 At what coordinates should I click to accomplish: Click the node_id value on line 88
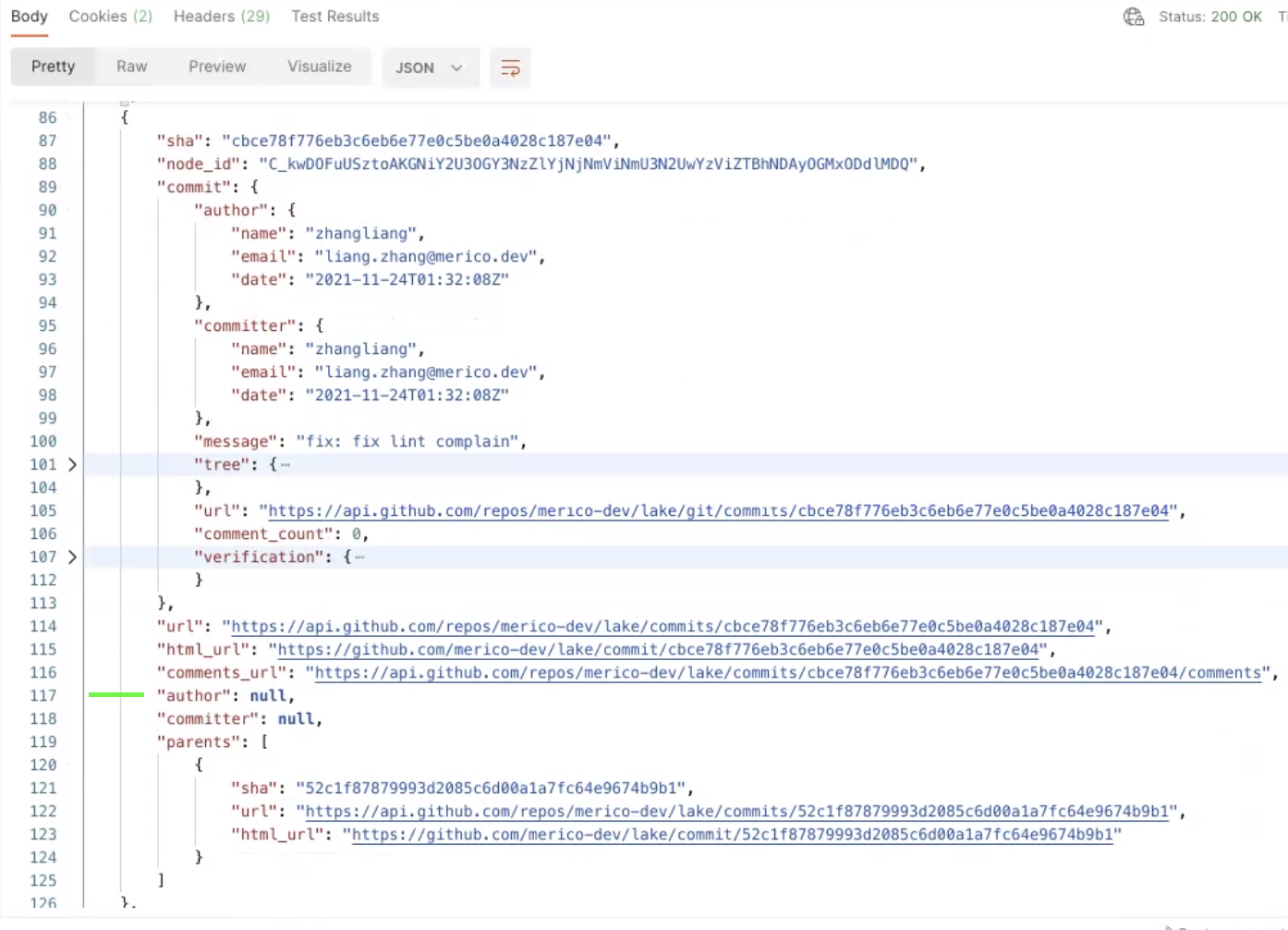tap(589, 164)
